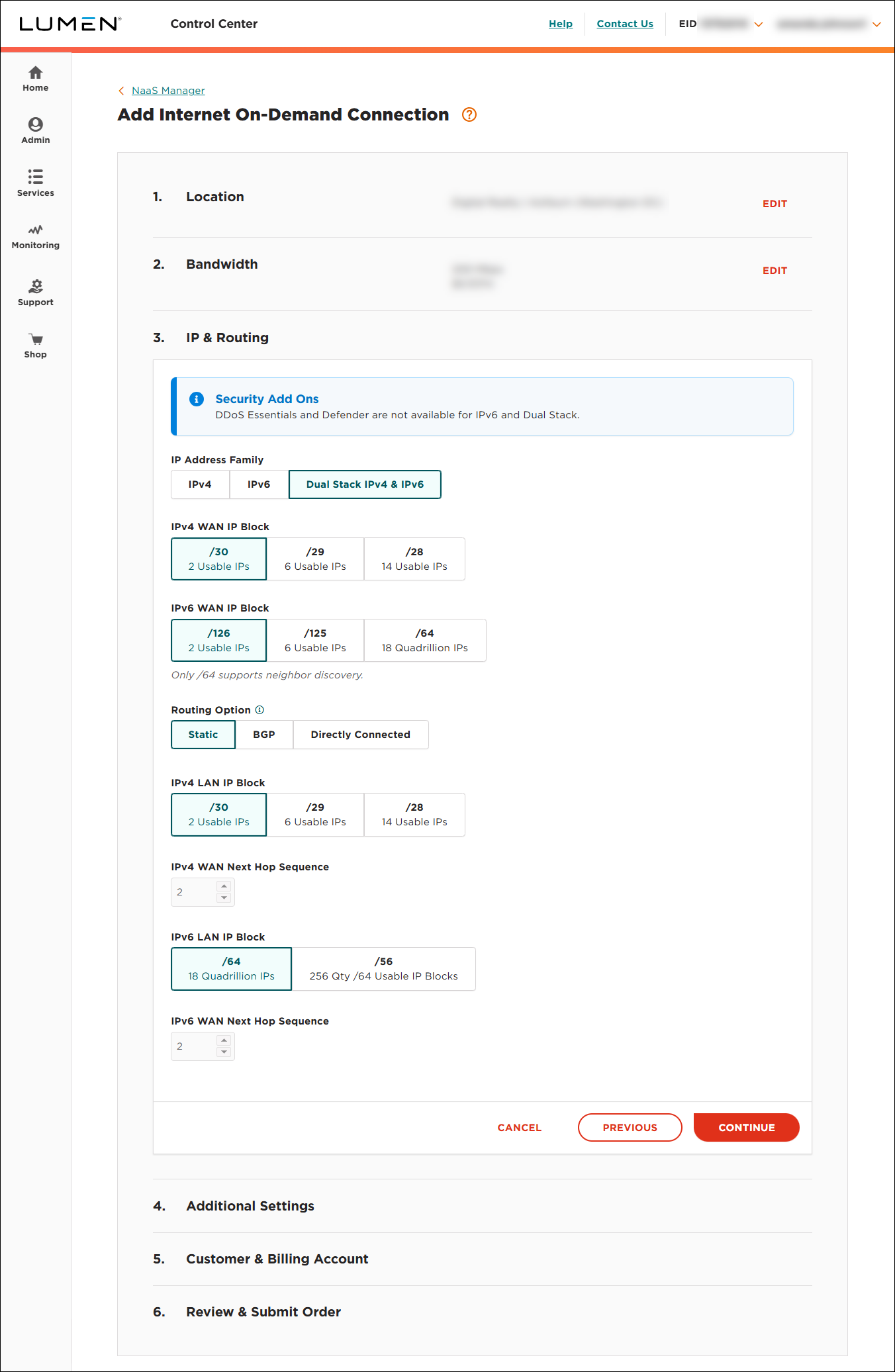Viewport: 895px width, 1372px height.
Task: Expand the Additional Settings step
Action: (250, 1206)
